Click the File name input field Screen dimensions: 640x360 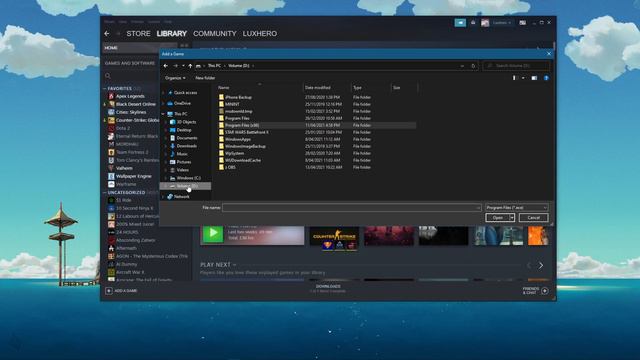[352, 208]
